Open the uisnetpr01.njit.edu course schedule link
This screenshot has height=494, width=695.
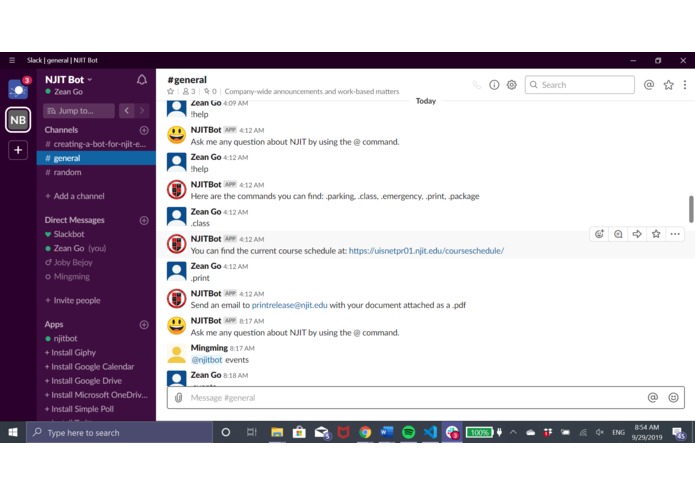[x=426, y=251]
